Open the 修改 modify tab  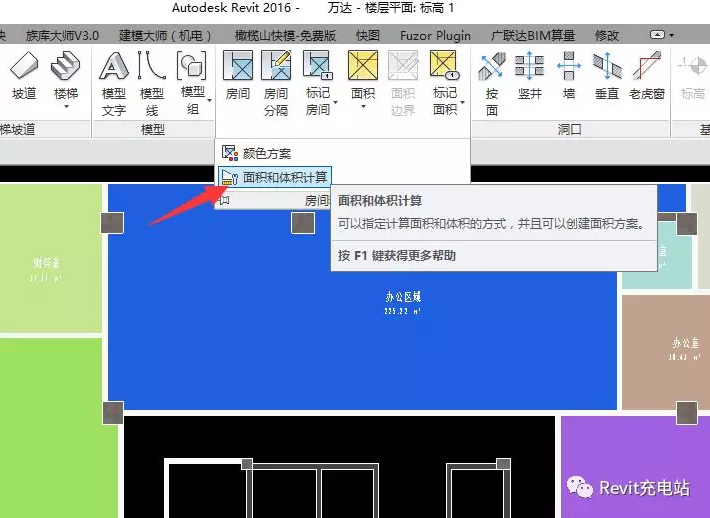607,35
